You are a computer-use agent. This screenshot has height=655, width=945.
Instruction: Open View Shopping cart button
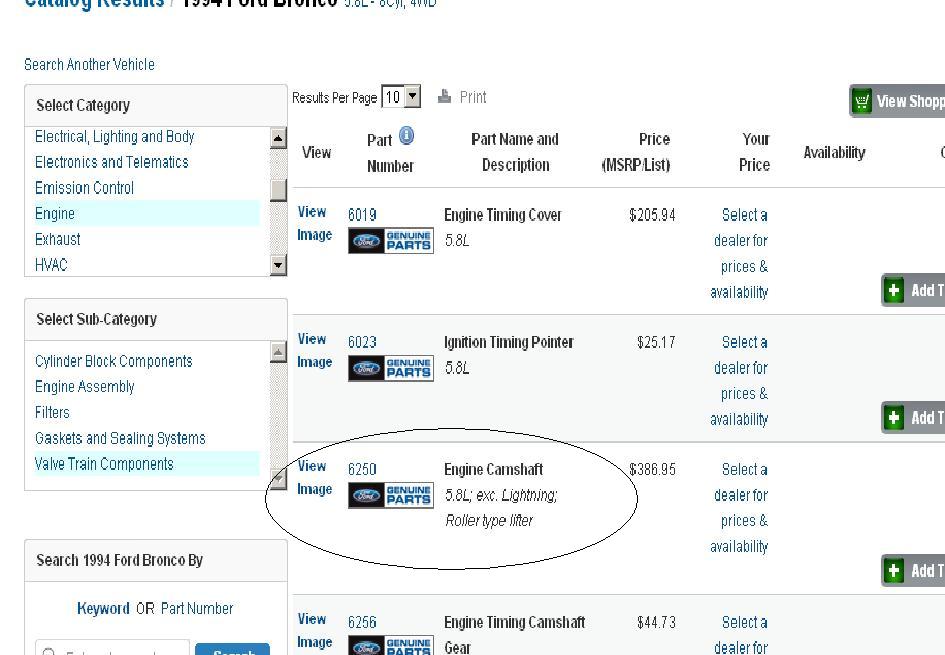(897, 101)
